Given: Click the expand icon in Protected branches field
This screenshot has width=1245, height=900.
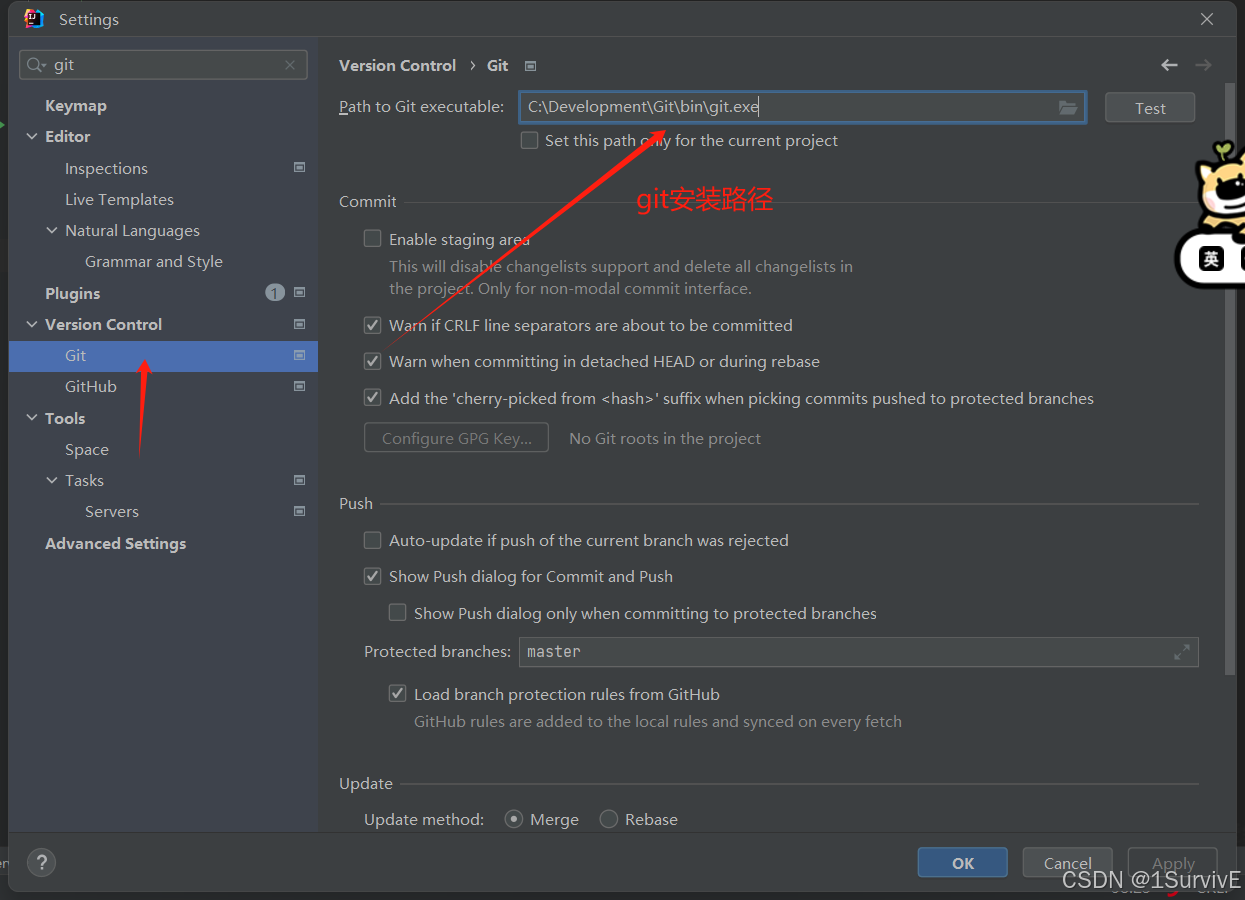Looking at the screenshot, I should [1182, 652].
